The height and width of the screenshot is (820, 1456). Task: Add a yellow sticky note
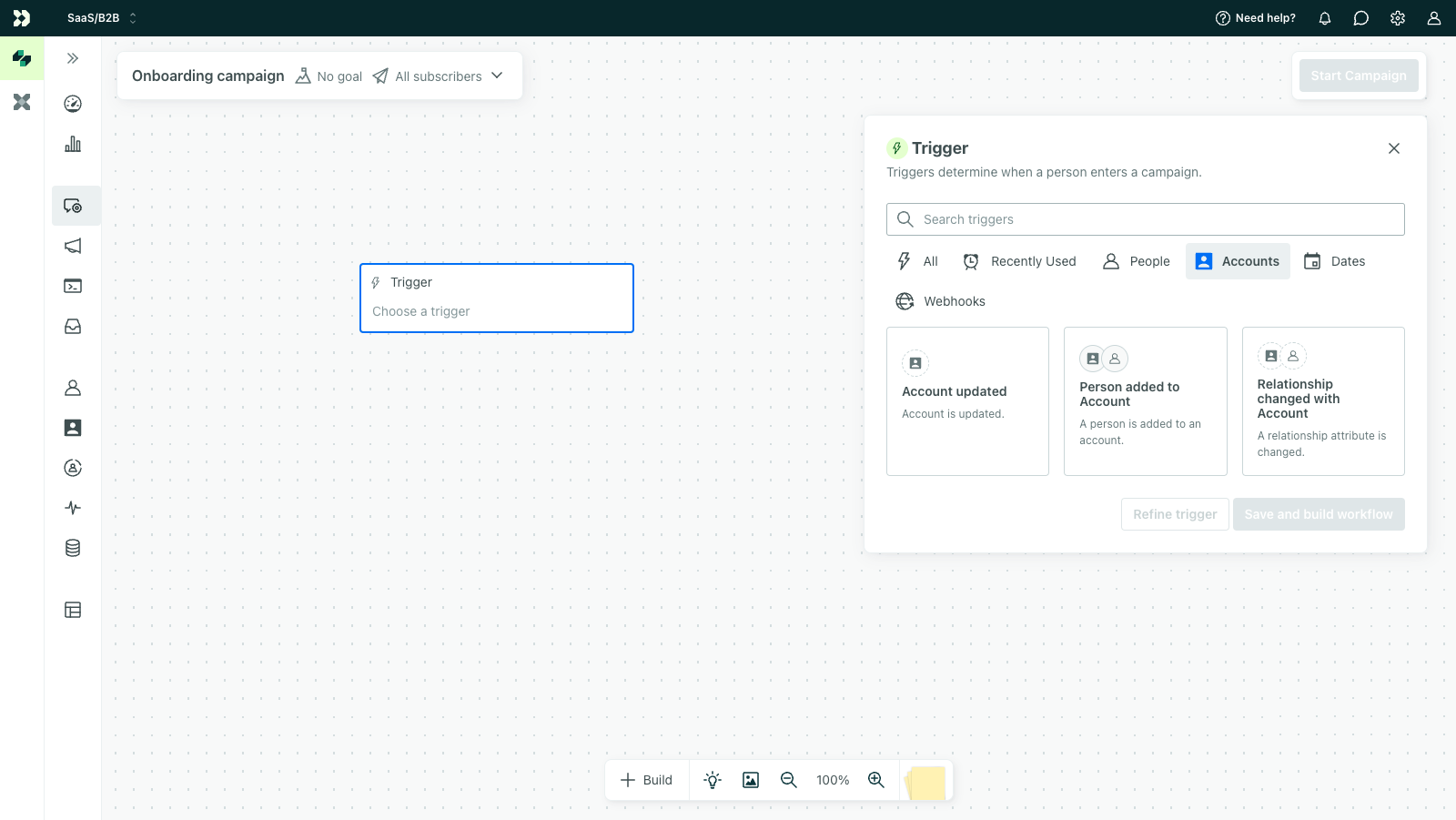[x=926, y=783]
